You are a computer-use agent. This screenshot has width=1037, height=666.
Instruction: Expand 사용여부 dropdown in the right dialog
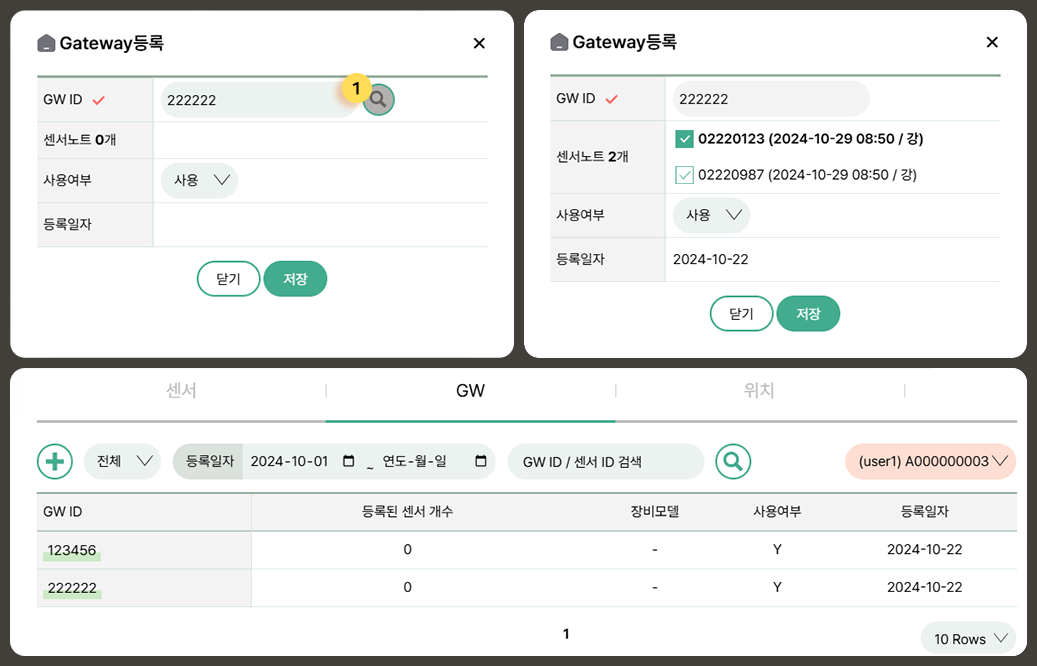(x=712, y=215)
